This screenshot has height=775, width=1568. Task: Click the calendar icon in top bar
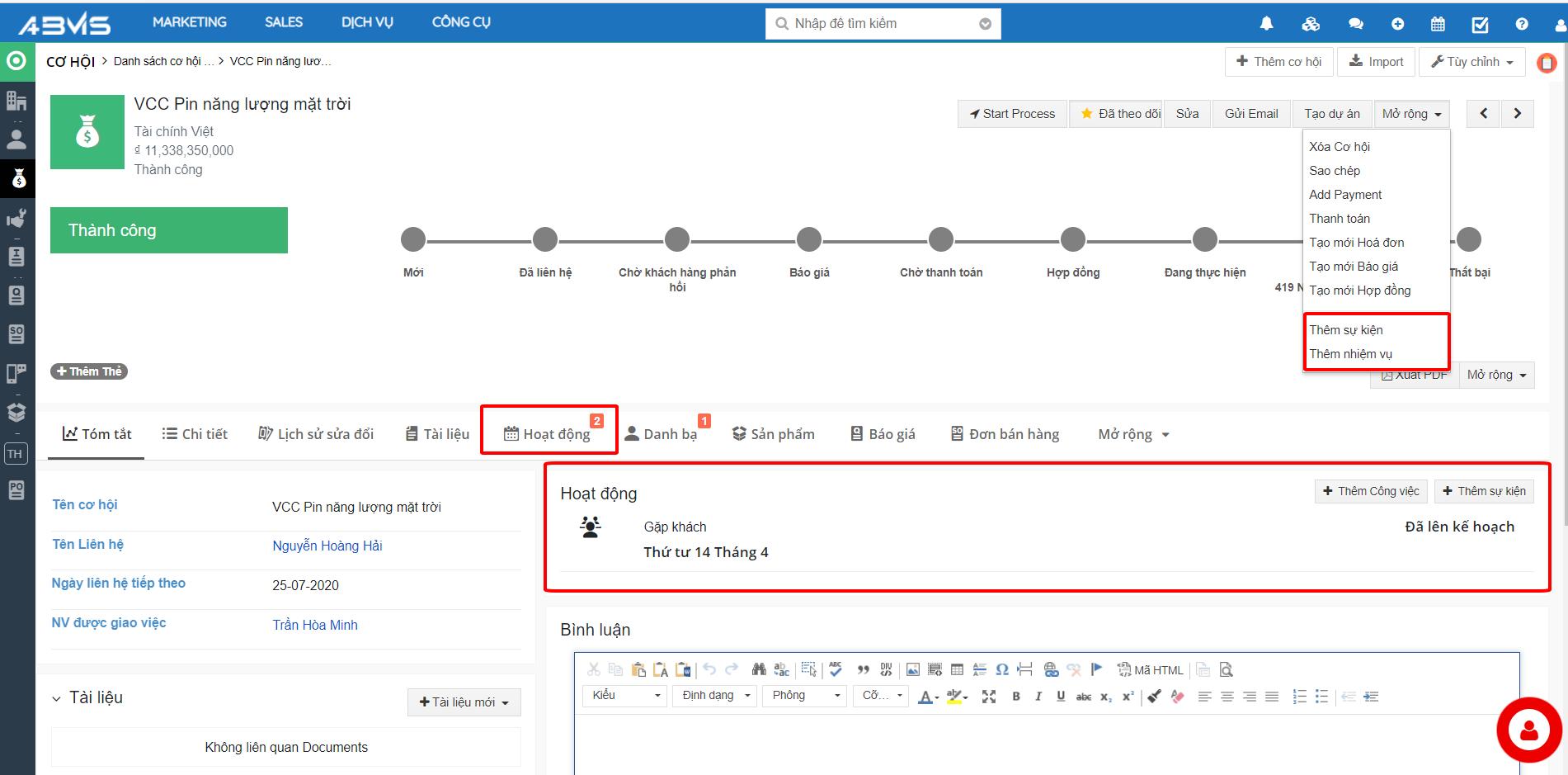(x=1438, y=24)
